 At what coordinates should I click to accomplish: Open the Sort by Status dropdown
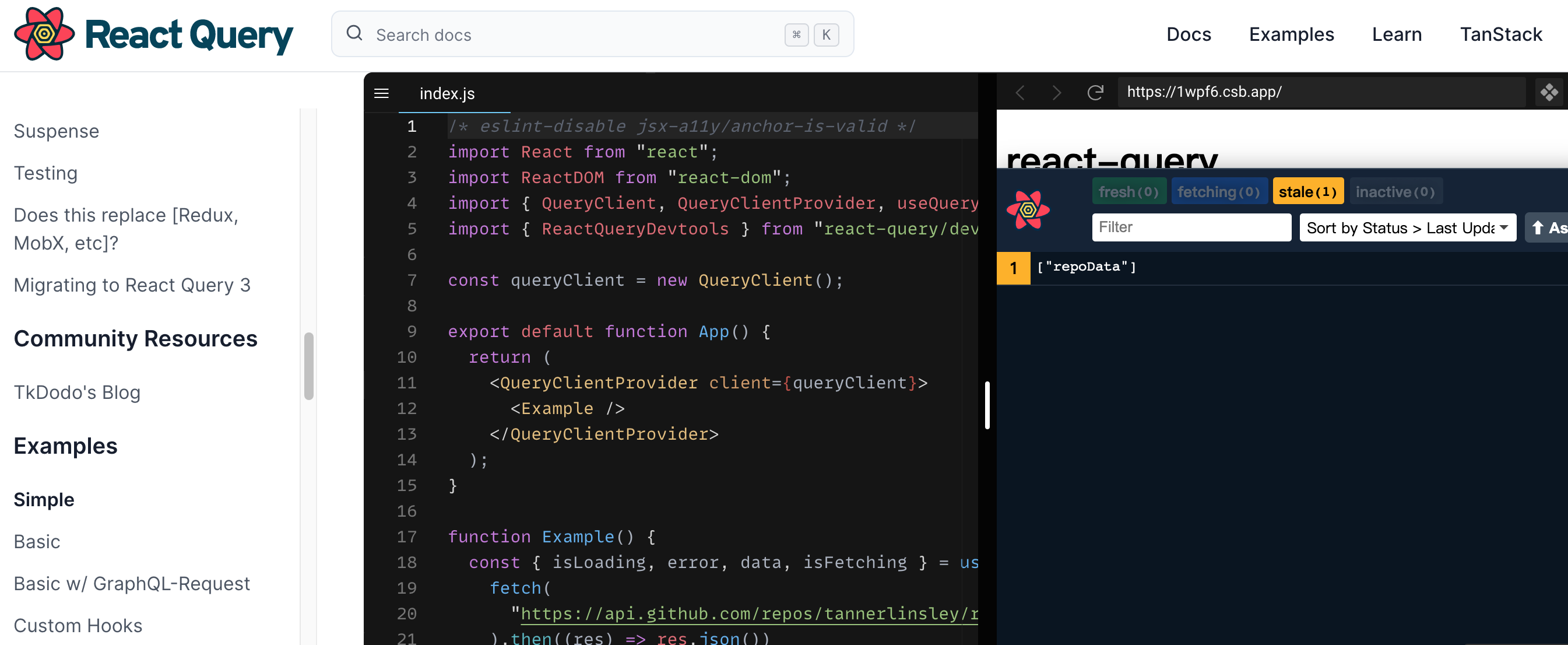point(1407,228)
